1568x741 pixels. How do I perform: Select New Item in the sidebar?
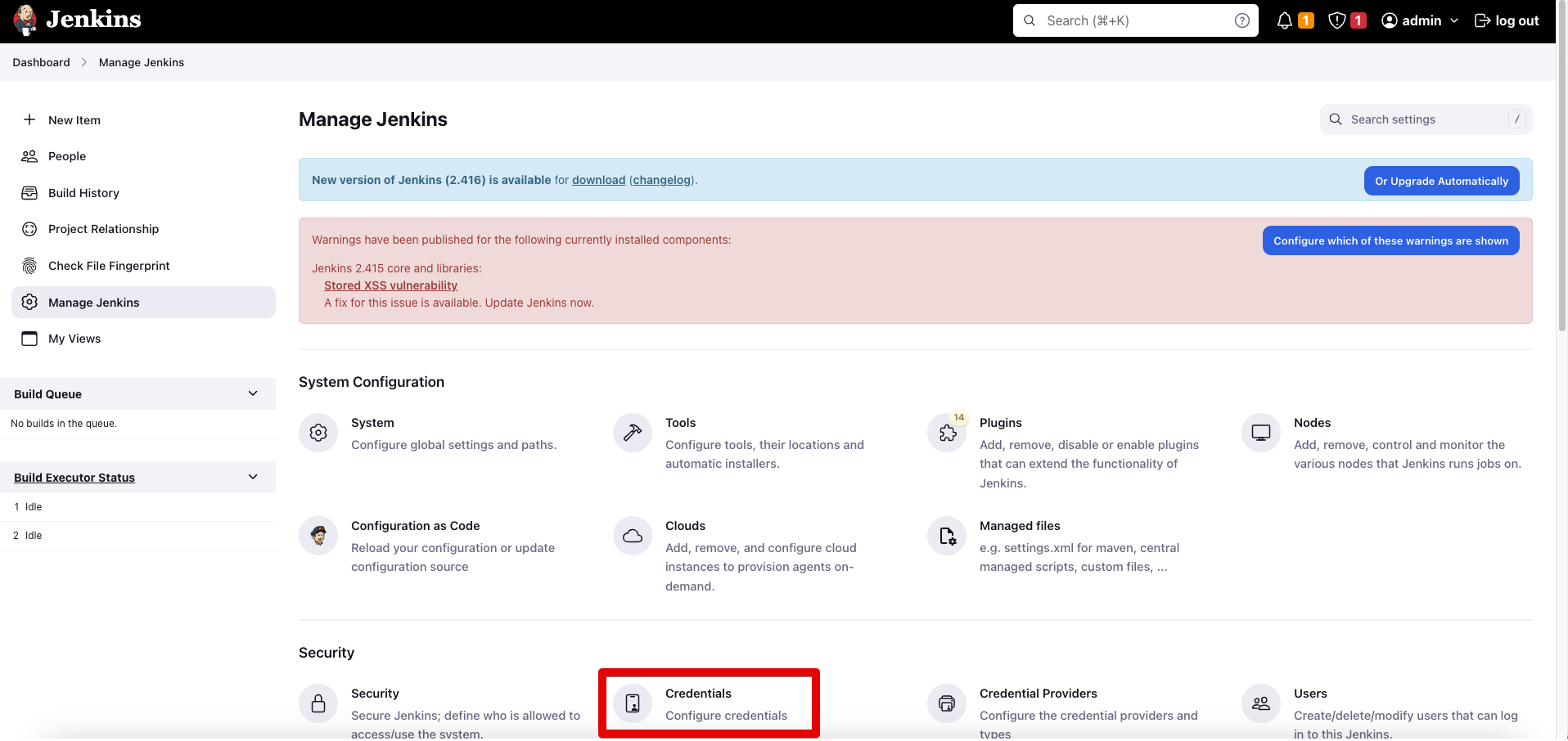[74, 120]
